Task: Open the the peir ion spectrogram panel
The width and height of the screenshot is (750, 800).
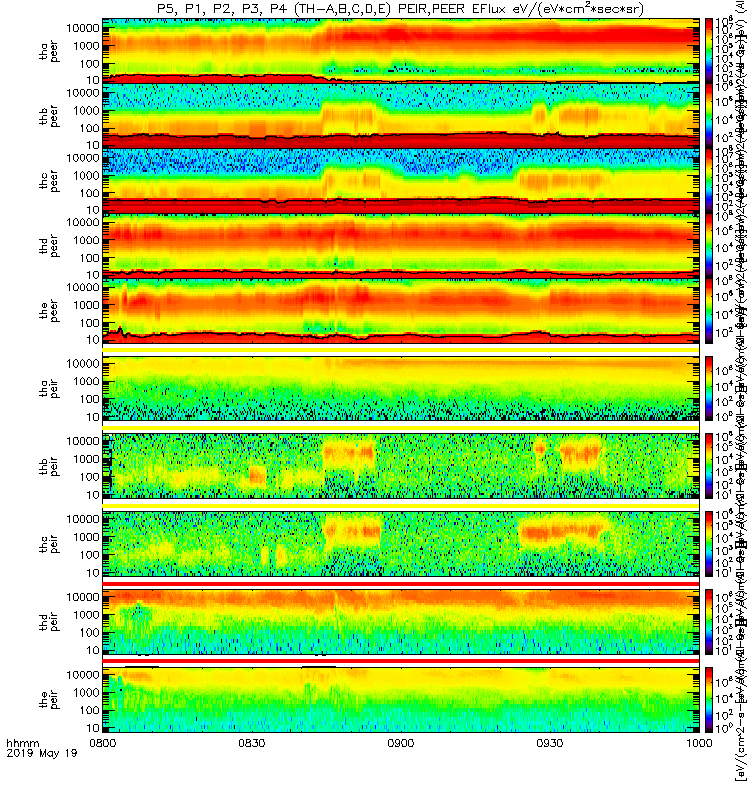Action: [401, 699]
